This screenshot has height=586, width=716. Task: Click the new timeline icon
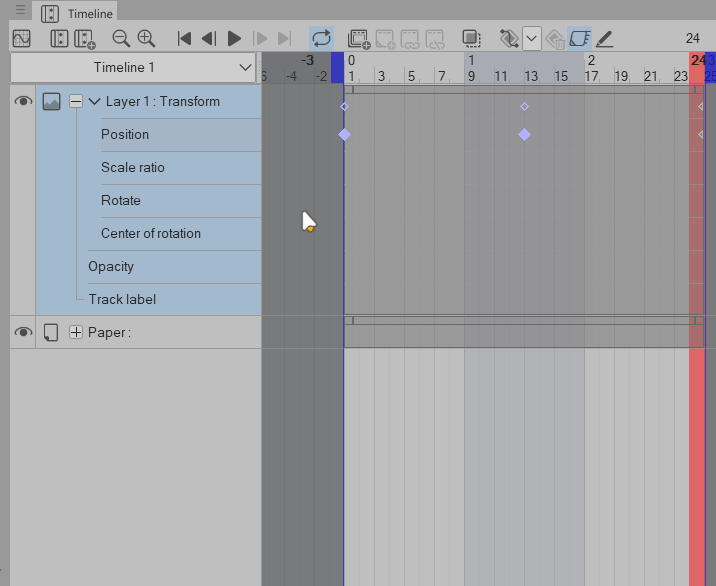pos(85,39)
